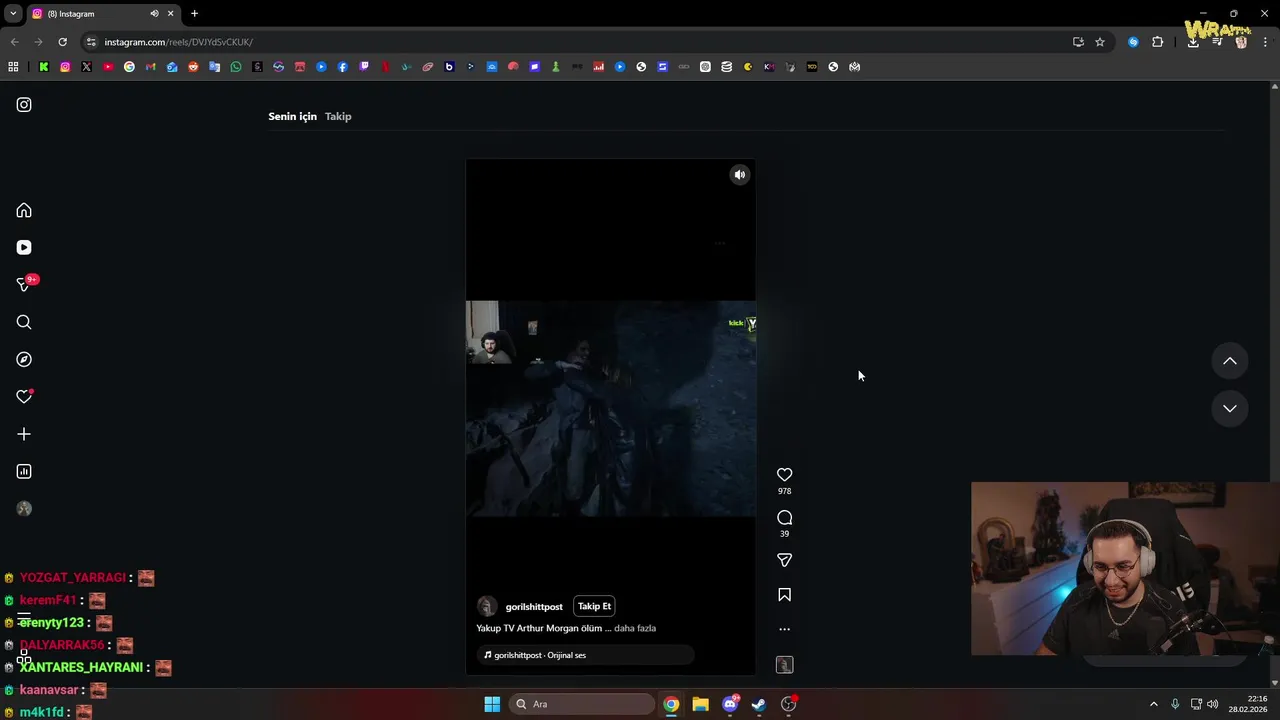Open gorilshittpost profile name link
This screenshot has width=1280, height=720.
coord(534,607)
